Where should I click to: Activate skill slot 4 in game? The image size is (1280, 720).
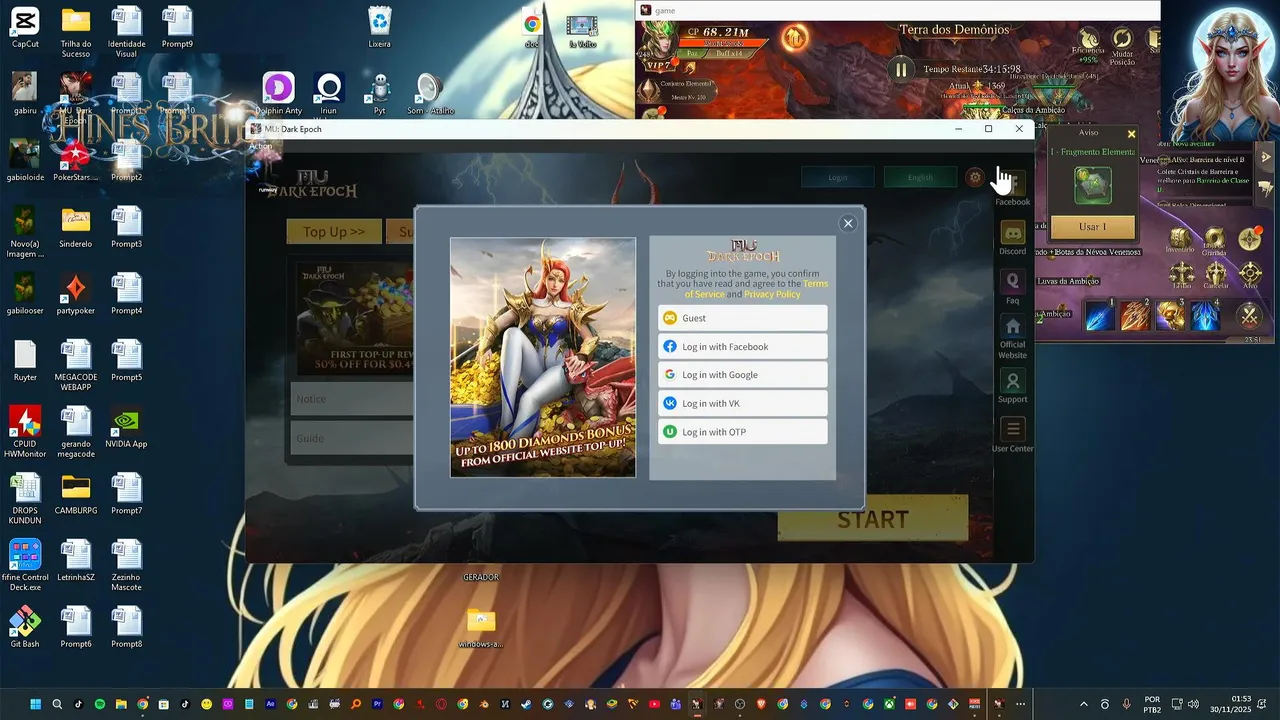(x=1205, y=316)
